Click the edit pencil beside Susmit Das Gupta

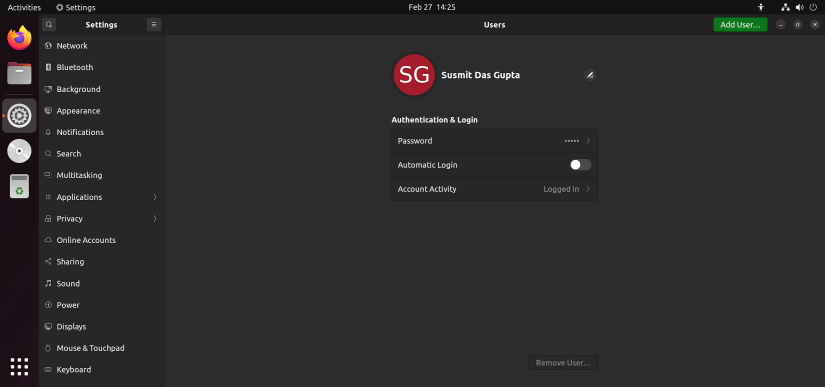pyautogui.click(x=590, y=75)
